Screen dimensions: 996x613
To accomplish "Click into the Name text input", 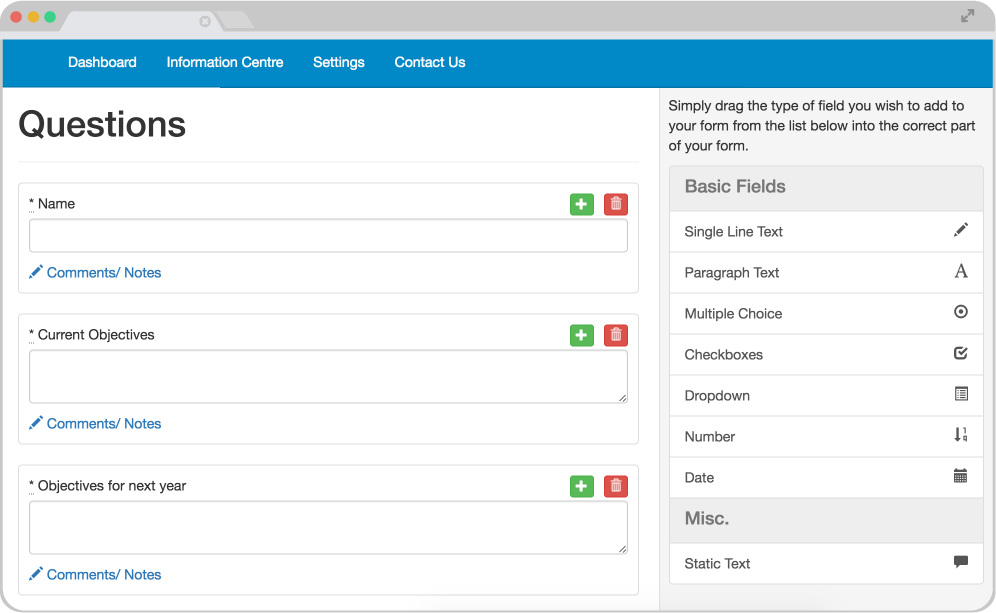I will (x=328, y=236).
